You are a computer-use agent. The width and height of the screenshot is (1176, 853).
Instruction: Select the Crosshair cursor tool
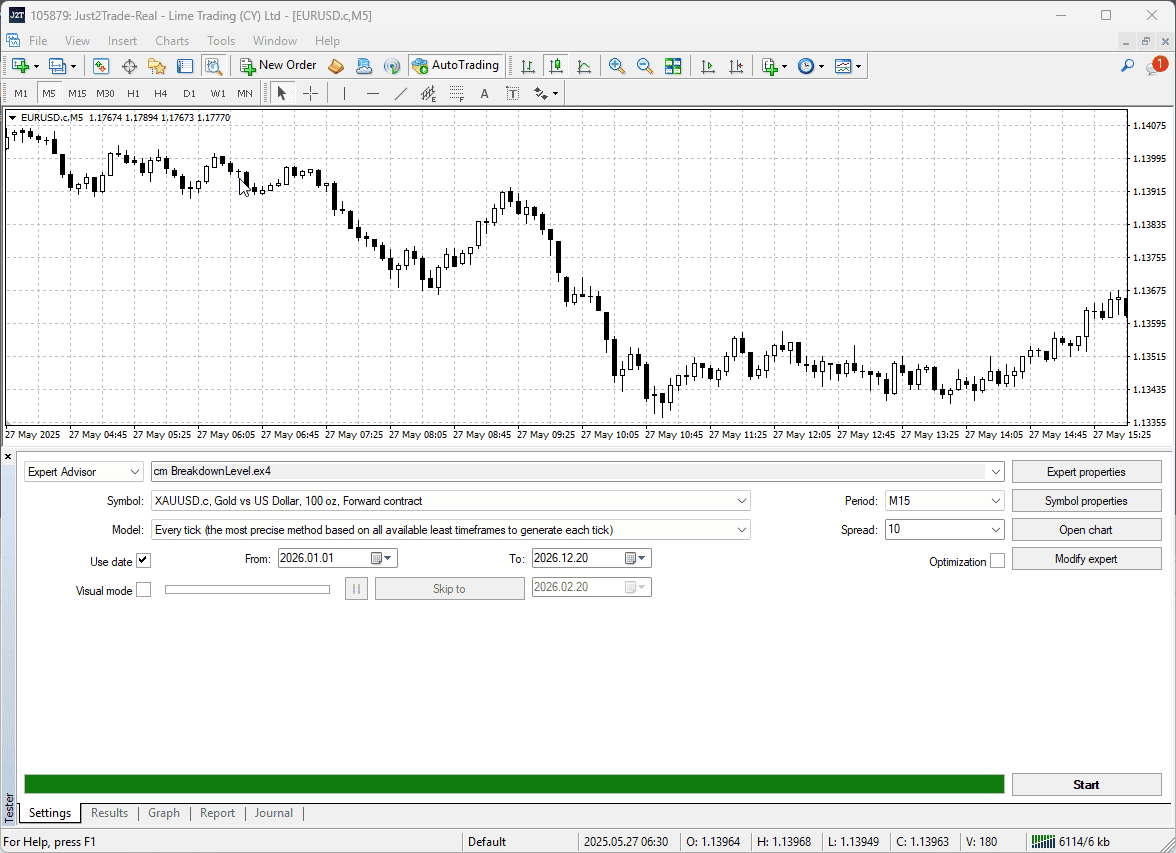310,93
